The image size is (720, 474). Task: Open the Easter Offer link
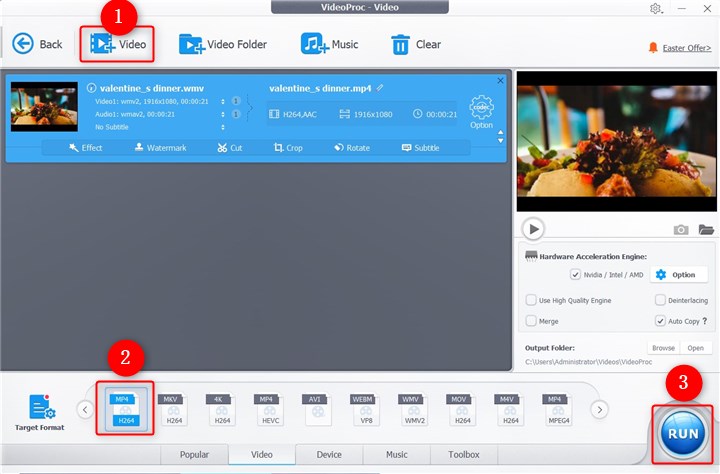pyautogui.click(x=686, y=48)
